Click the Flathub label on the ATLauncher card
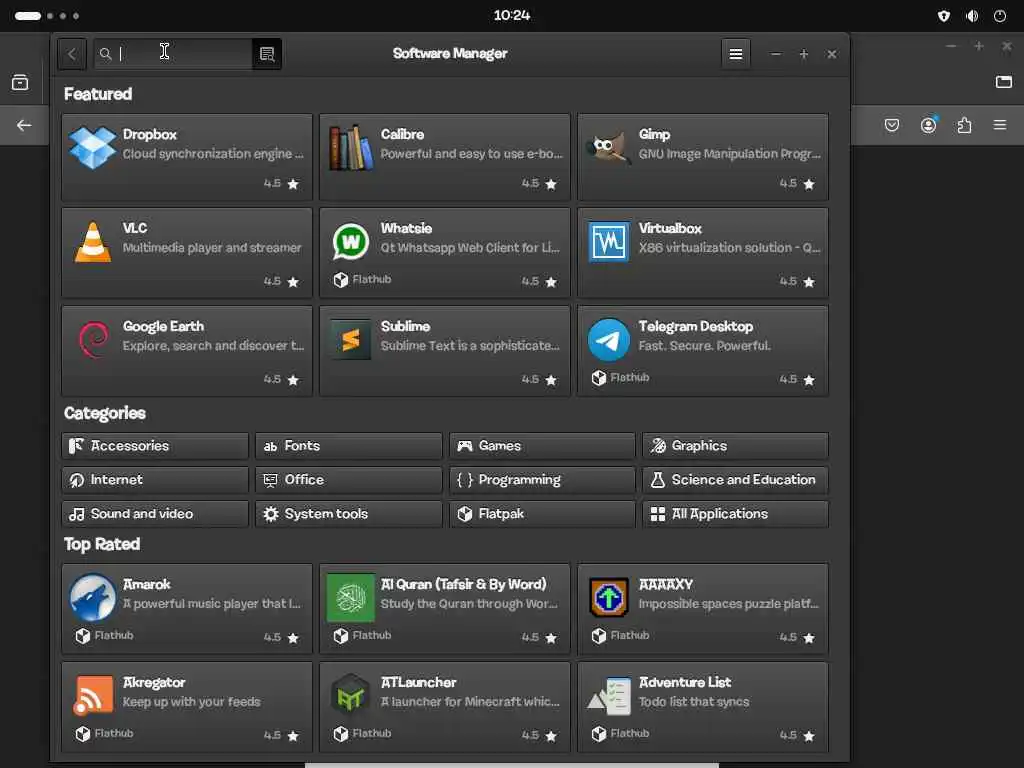1024x768 pixels. click(x=372, y=733)
